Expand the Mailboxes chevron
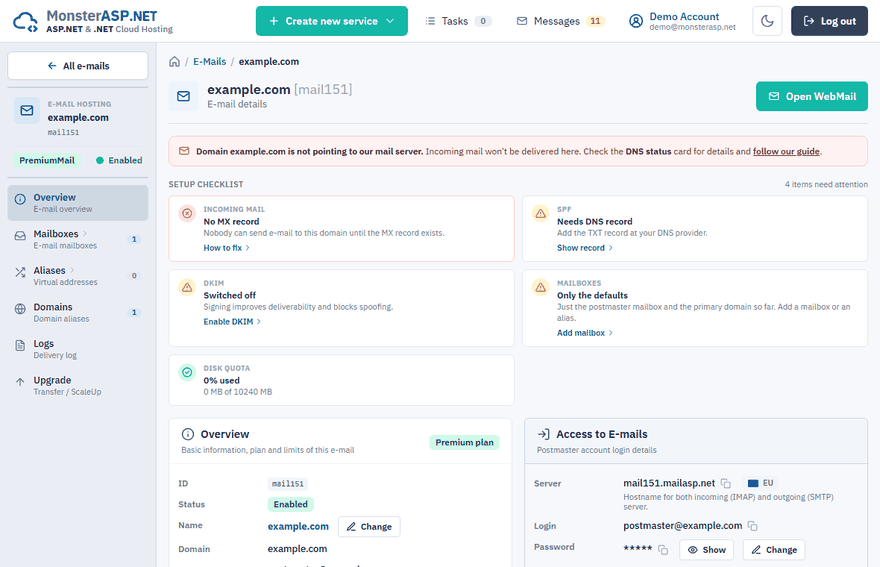 click(85, 234)
